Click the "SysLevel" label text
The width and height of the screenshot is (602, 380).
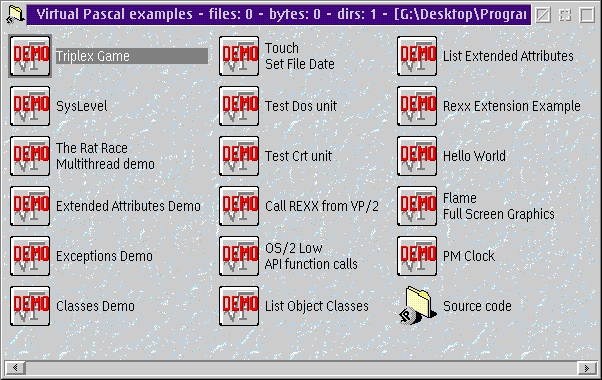click(x=82, y=106)
